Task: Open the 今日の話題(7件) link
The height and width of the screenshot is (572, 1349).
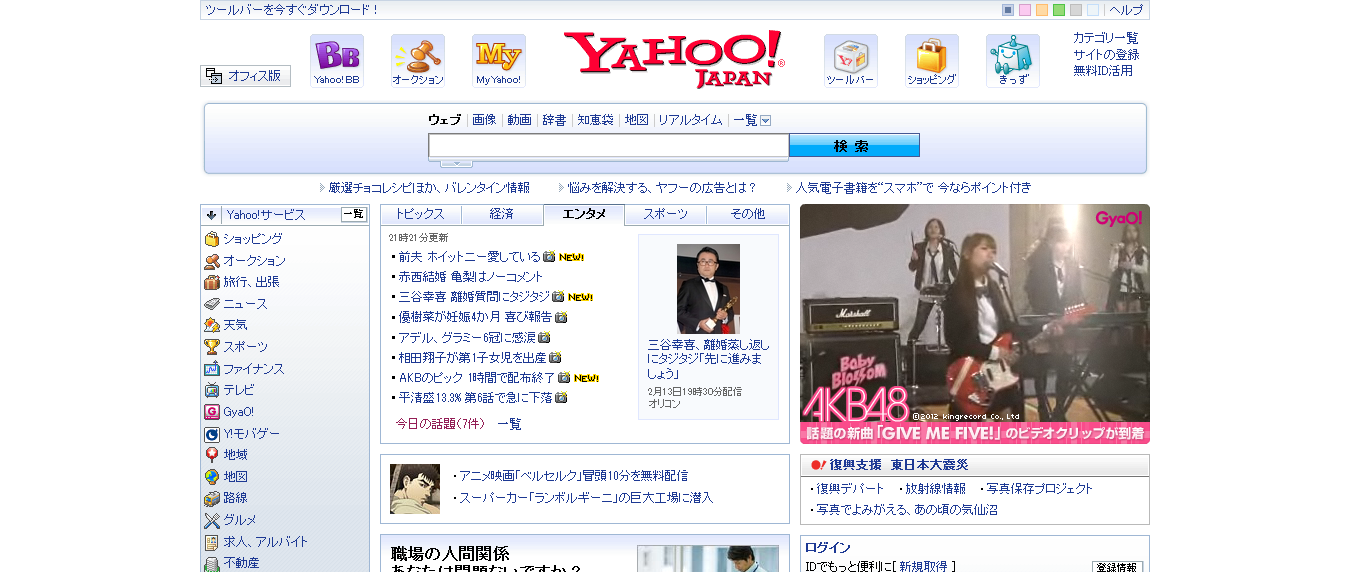Action: tap(440, 424)
